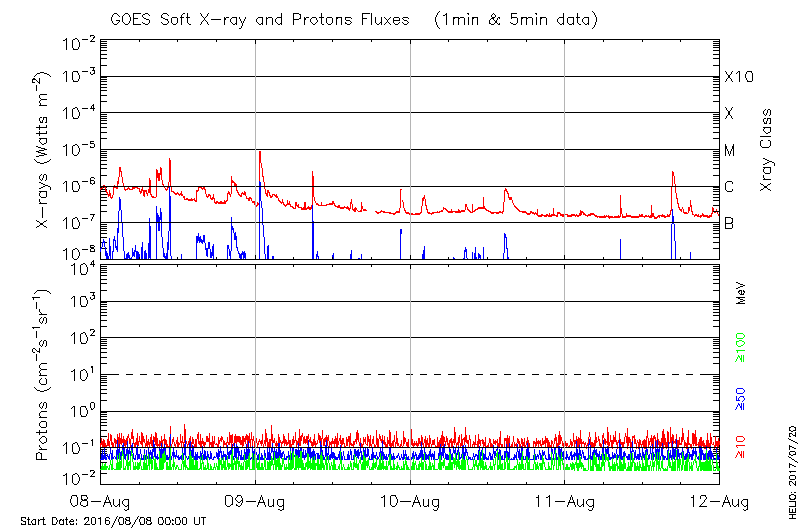This screenshot has height=530, width=800.
Task: Click the M flare class label
Action: 730,151
